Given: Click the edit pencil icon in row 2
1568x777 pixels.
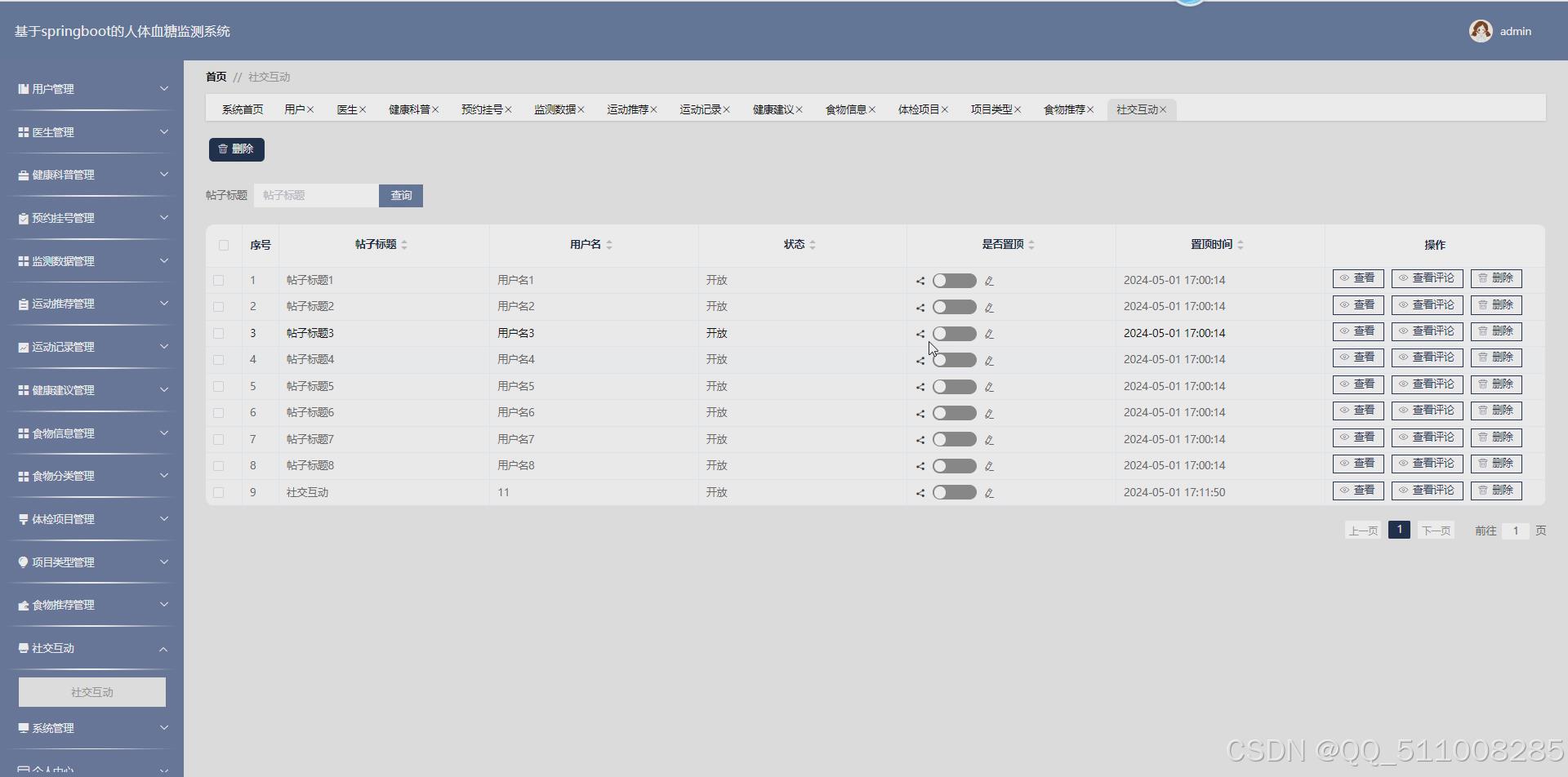Looking at the screenshot, I should [989, 308].
